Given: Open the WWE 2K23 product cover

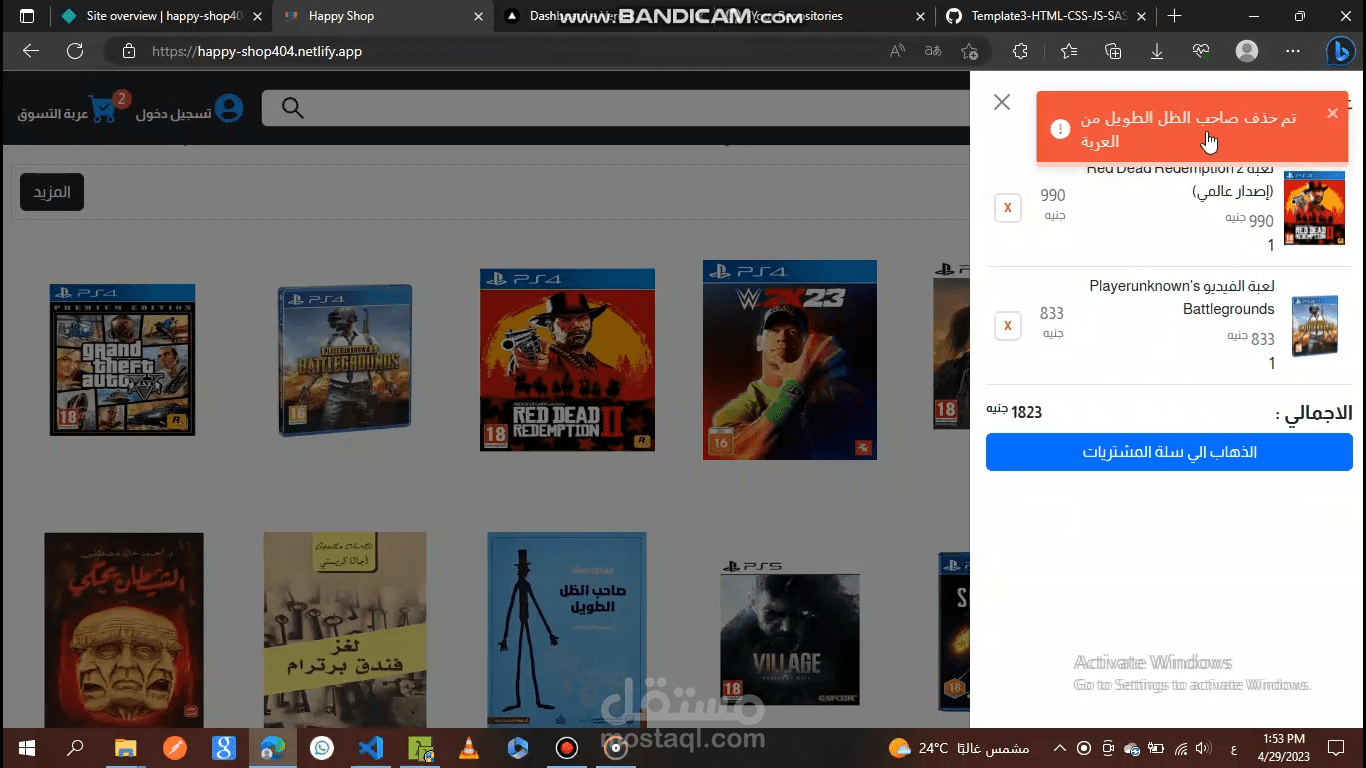Looking at the screenshot, I should coord(790,359).
